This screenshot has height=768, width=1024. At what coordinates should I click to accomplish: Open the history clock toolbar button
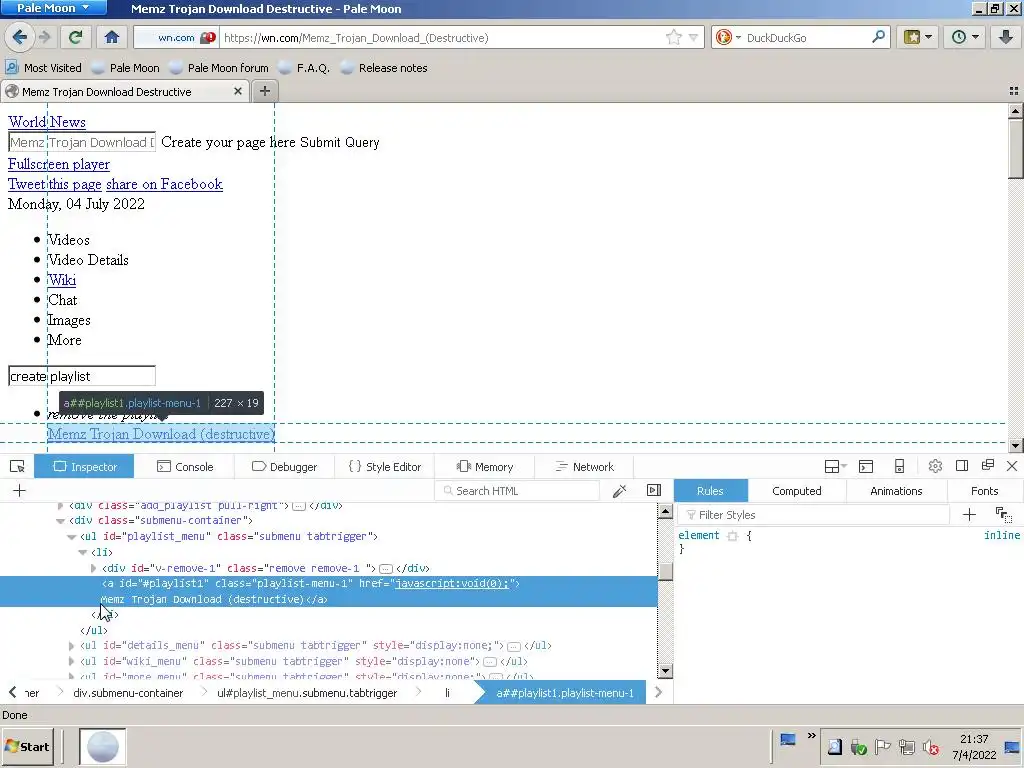[x=965, y=37]
